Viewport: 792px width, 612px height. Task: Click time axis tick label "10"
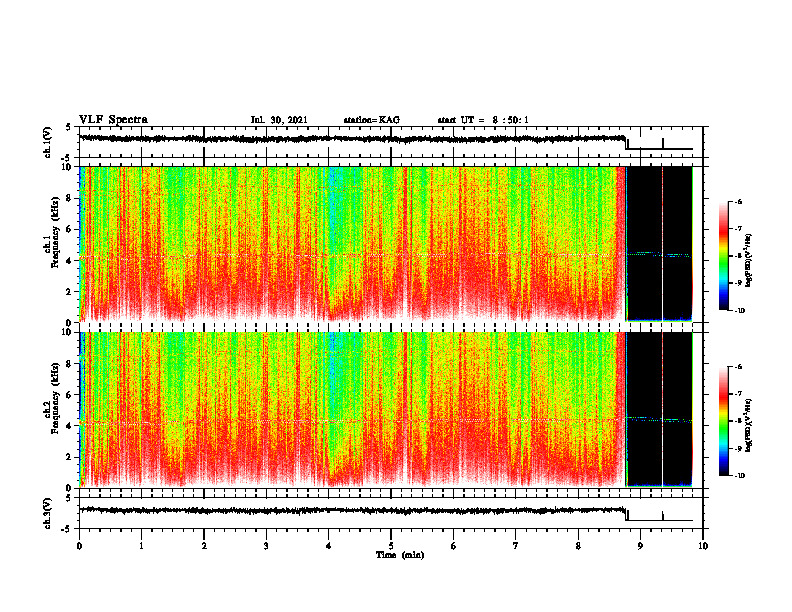point(703,546)
